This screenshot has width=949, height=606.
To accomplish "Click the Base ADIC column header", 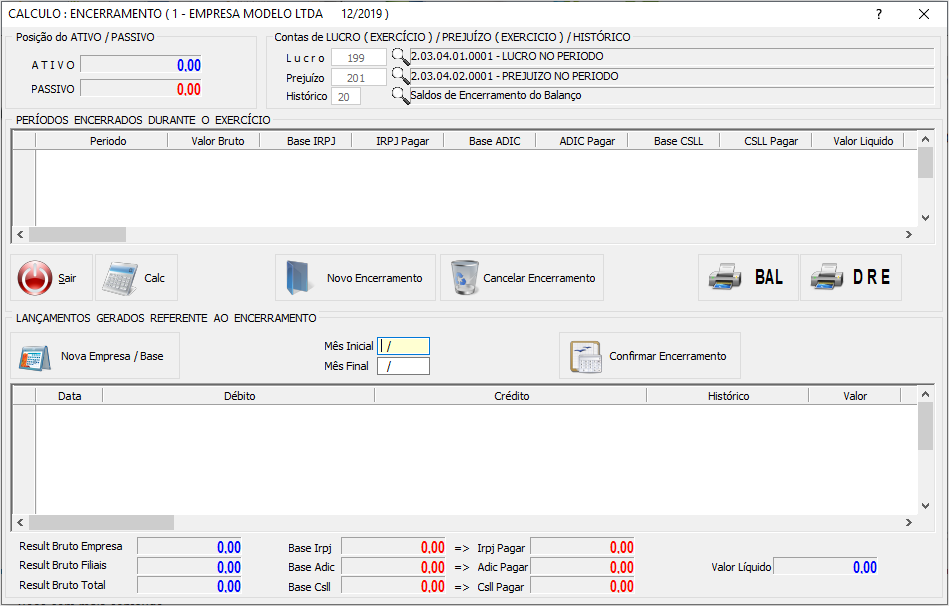I will pyautogui.click(x=490, y=141).
